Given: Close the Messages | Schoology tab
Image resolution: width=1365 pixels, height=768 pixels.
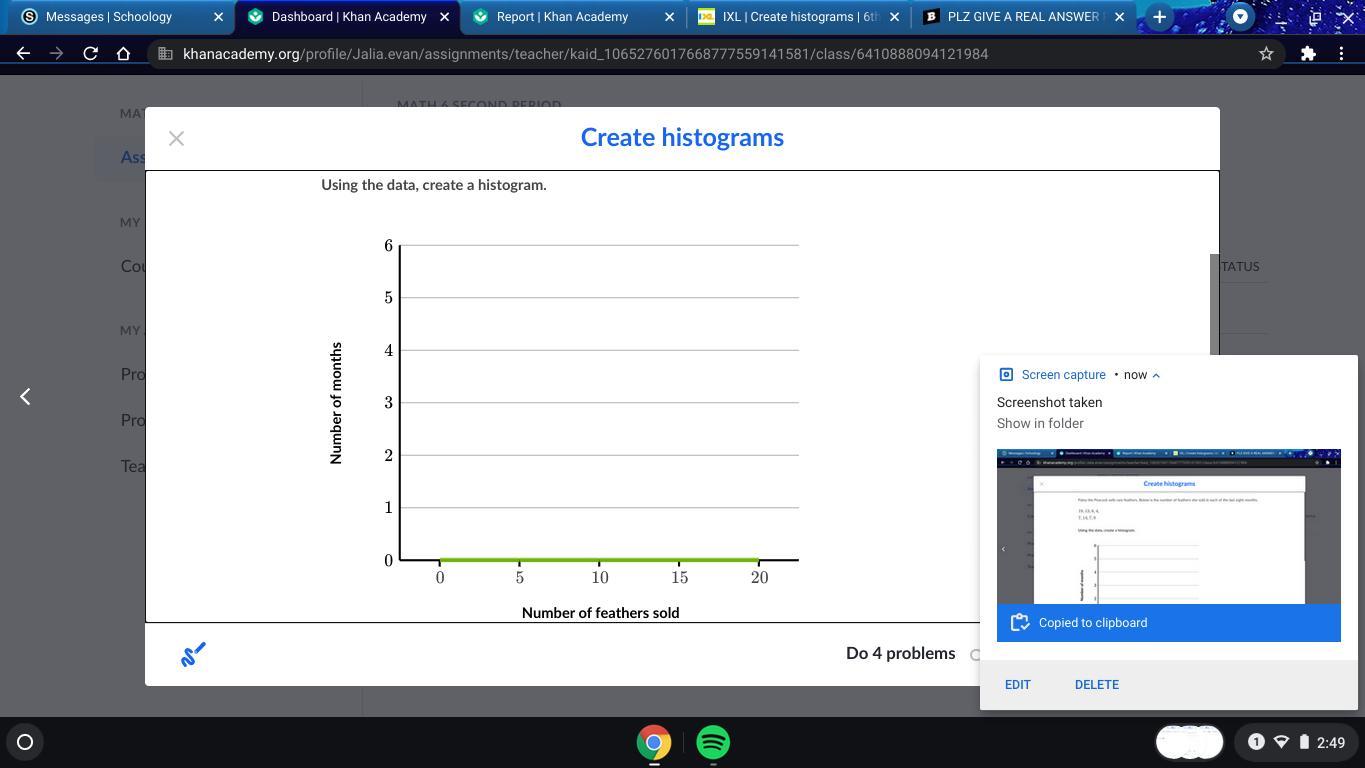Looking at the screenshot, I should coord(218,17).
